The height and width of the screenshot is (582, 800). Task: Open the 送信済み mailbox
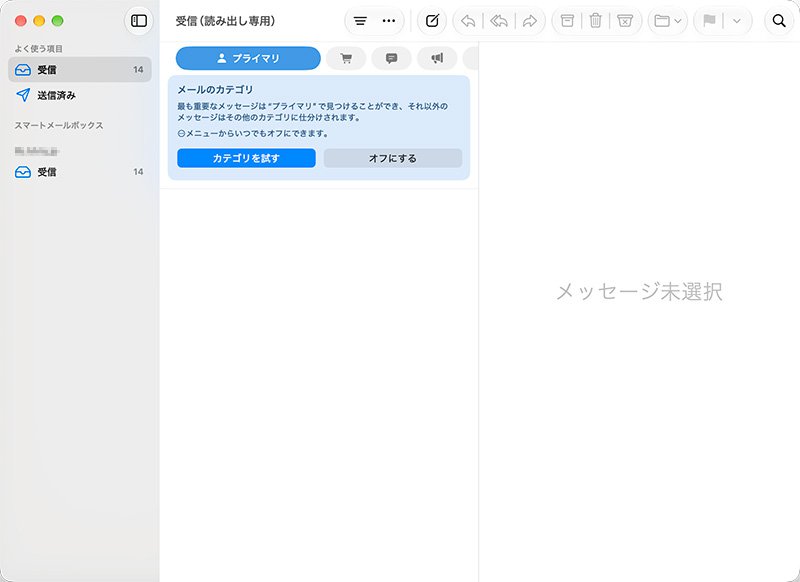pyautogui.click(x=80, y=95)
